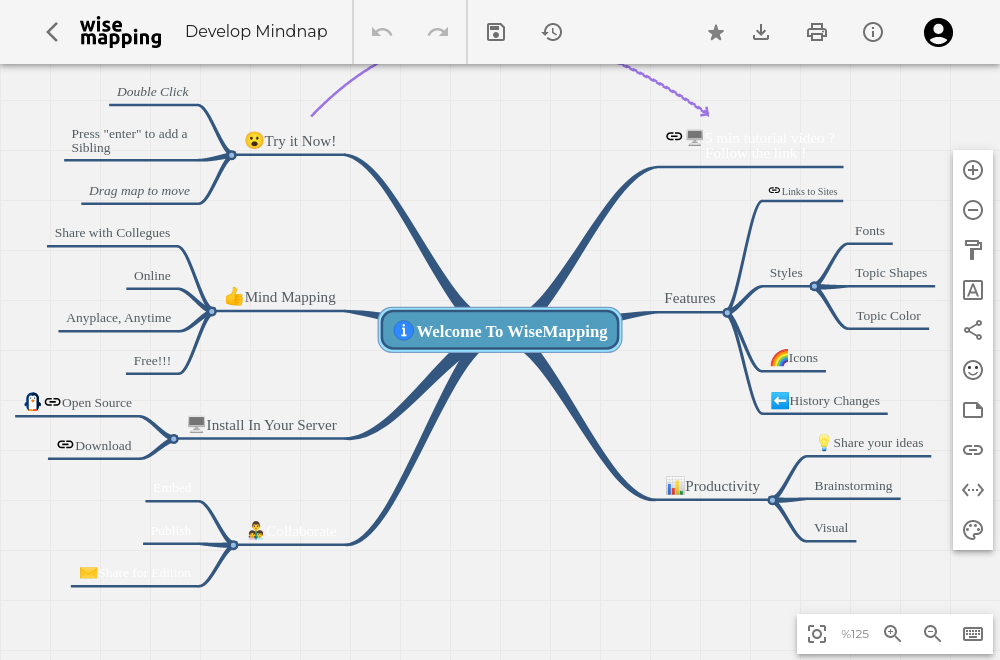Select the Visual topic
1000x660 pixels.
coord(831,528)
